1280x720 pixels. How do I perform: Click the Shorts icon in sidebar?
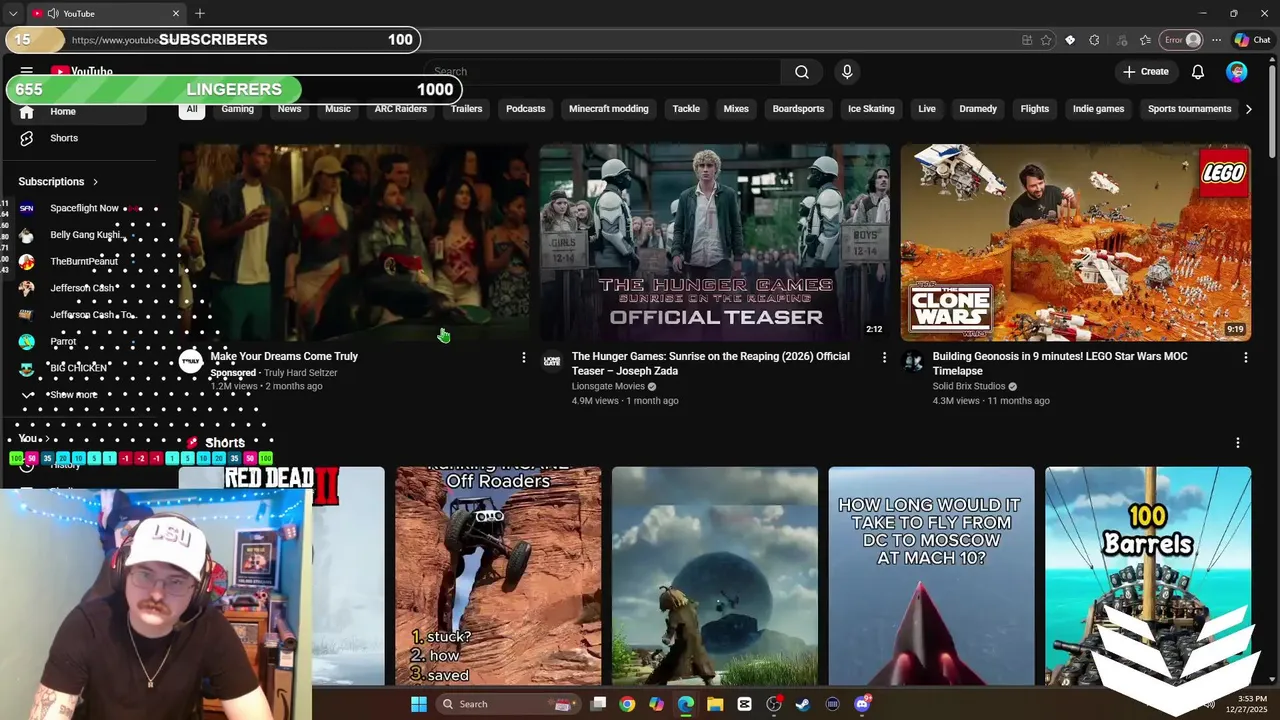coord(27,138)
